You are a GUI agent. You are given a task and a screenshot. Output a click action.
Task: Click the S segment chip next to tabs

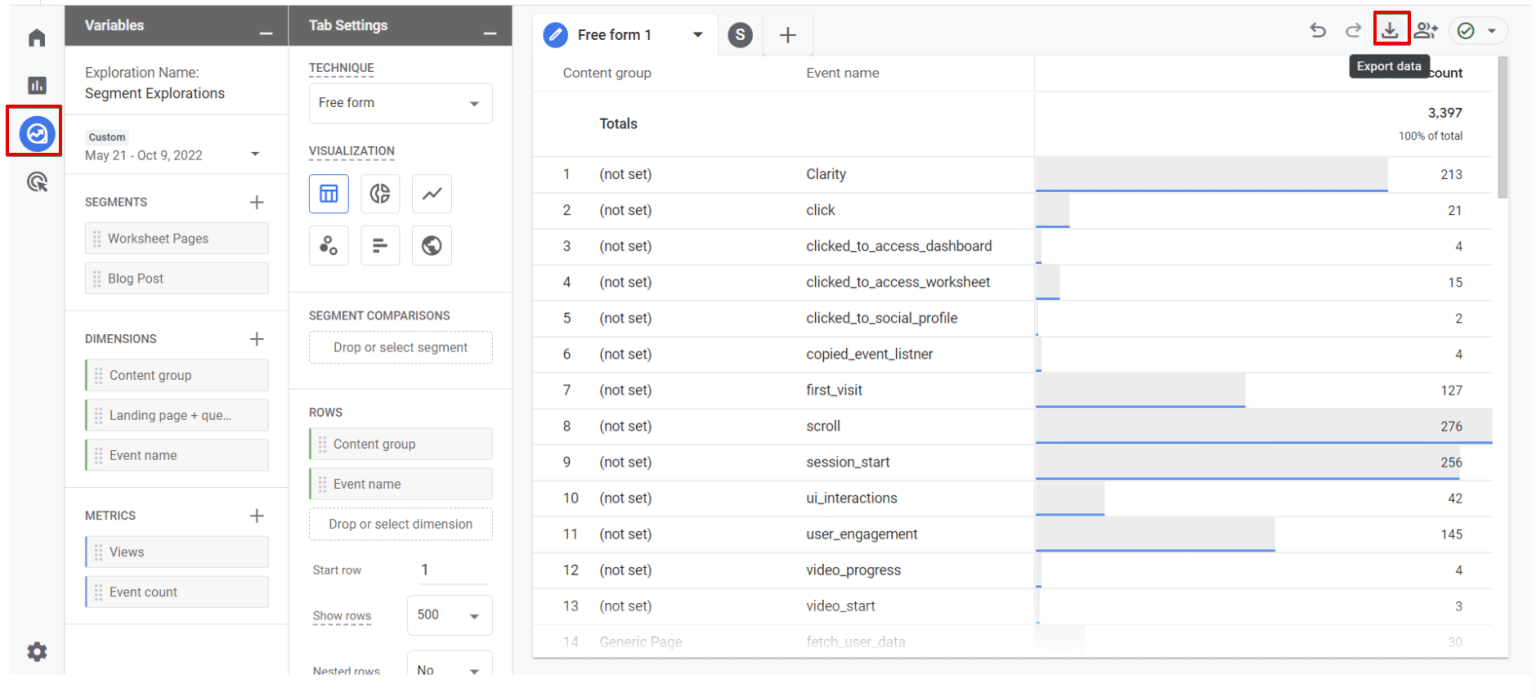pyautogui.click(x=740, y=34)
